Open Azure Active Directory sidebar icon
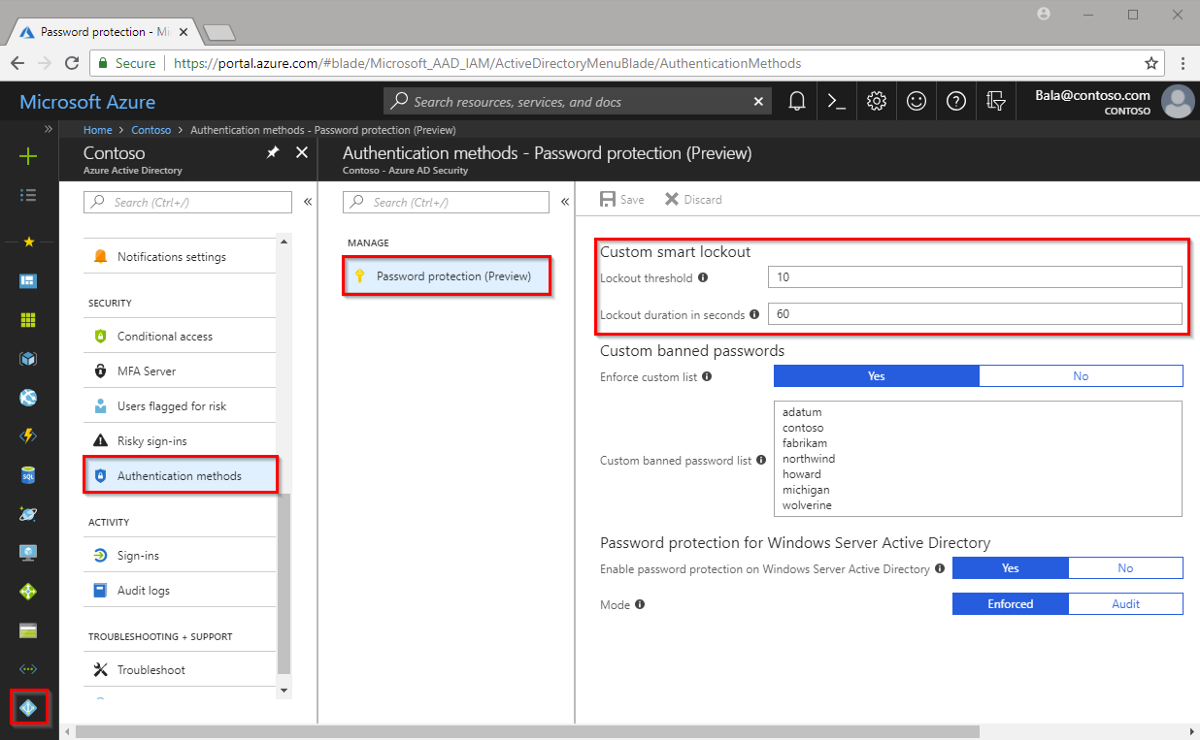The width and height of the screenshot is (1200, 740). coord(28,708)
